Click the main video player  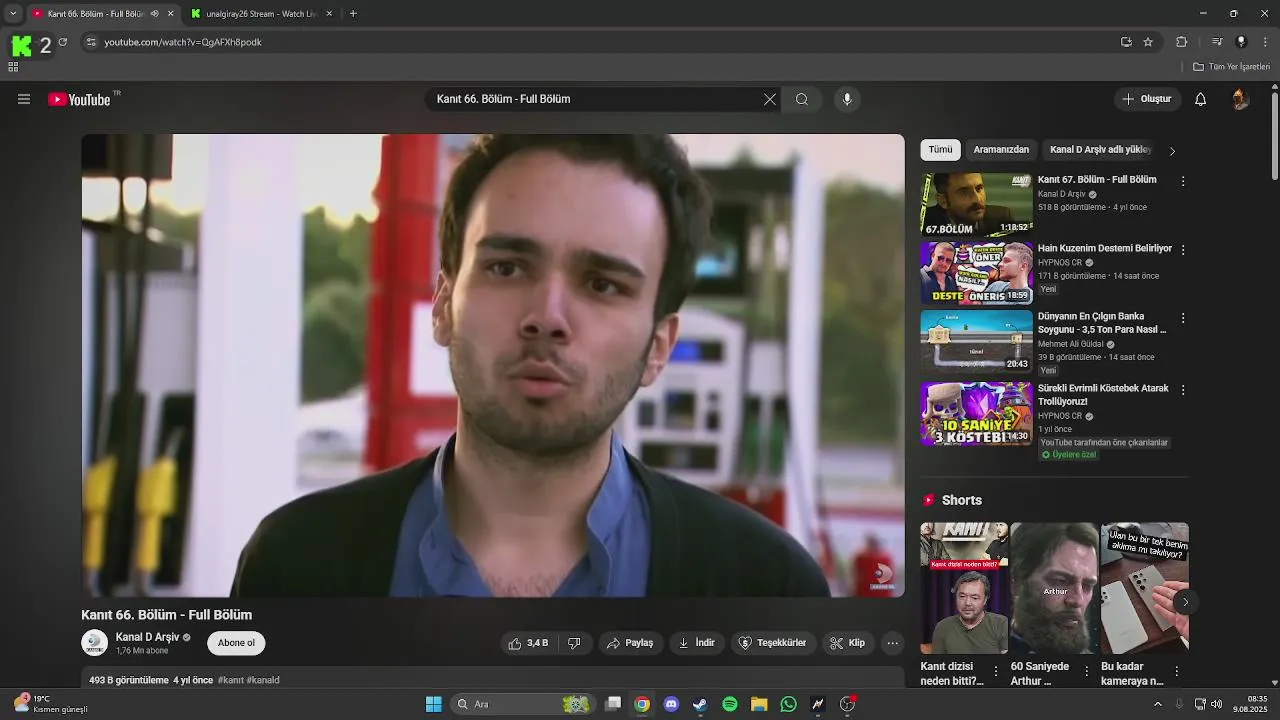click(493, 366)
